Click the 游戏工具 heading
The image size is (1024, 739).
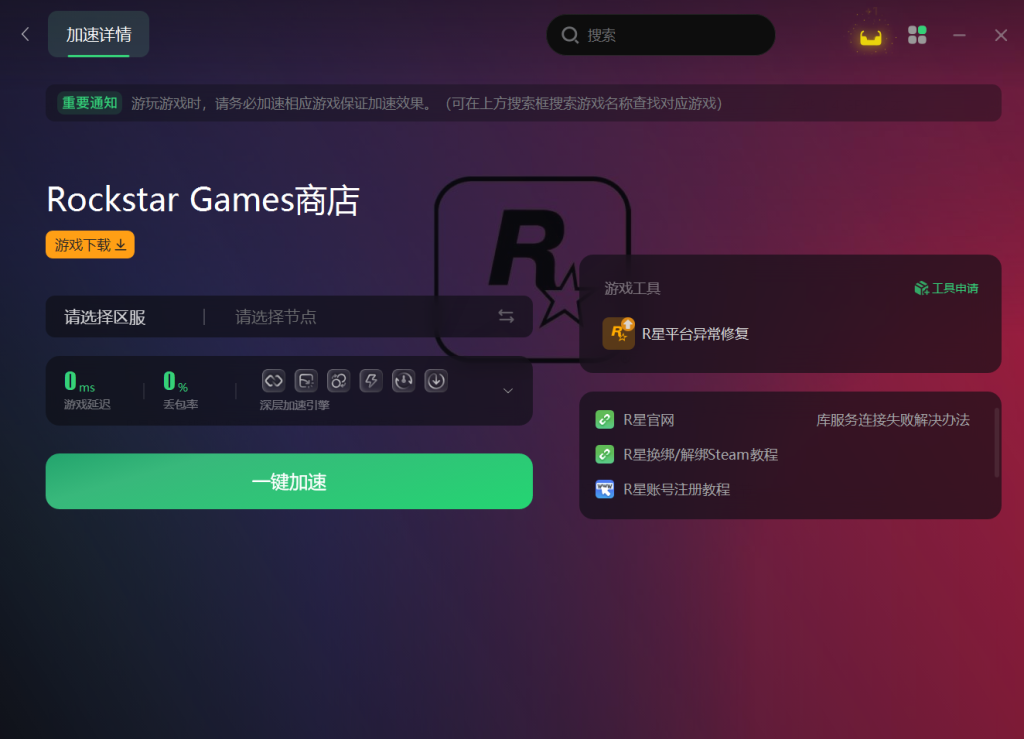pyautogui.click(x=632, y=289)
